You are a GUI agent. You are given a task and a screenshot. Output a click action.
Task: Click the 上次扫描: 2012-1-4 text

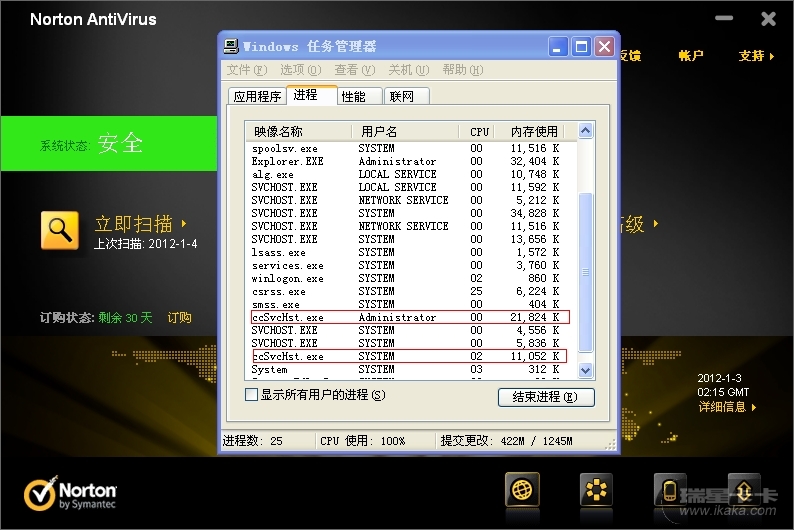145,243
